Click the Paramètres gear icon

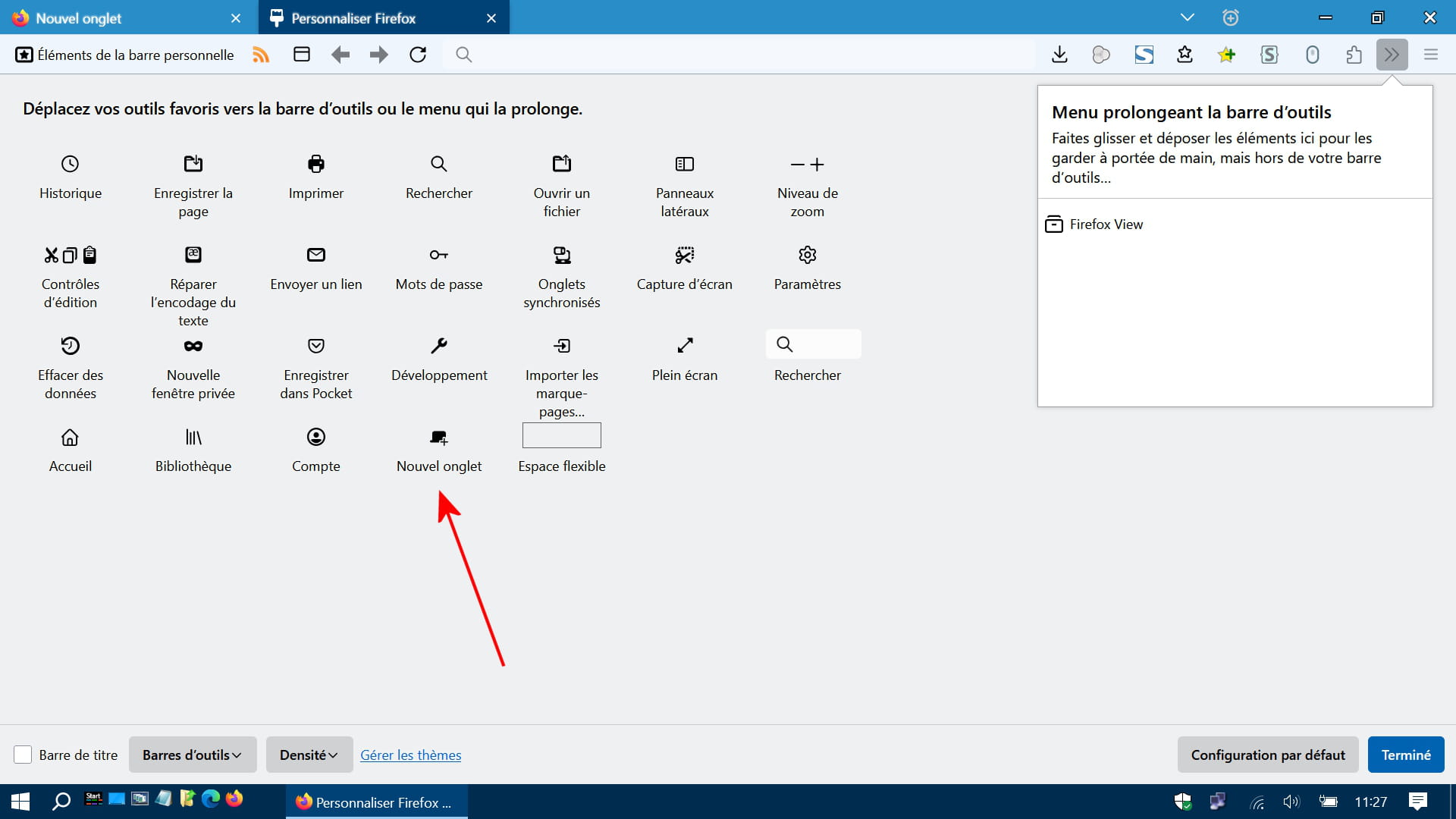coord(808,255)
